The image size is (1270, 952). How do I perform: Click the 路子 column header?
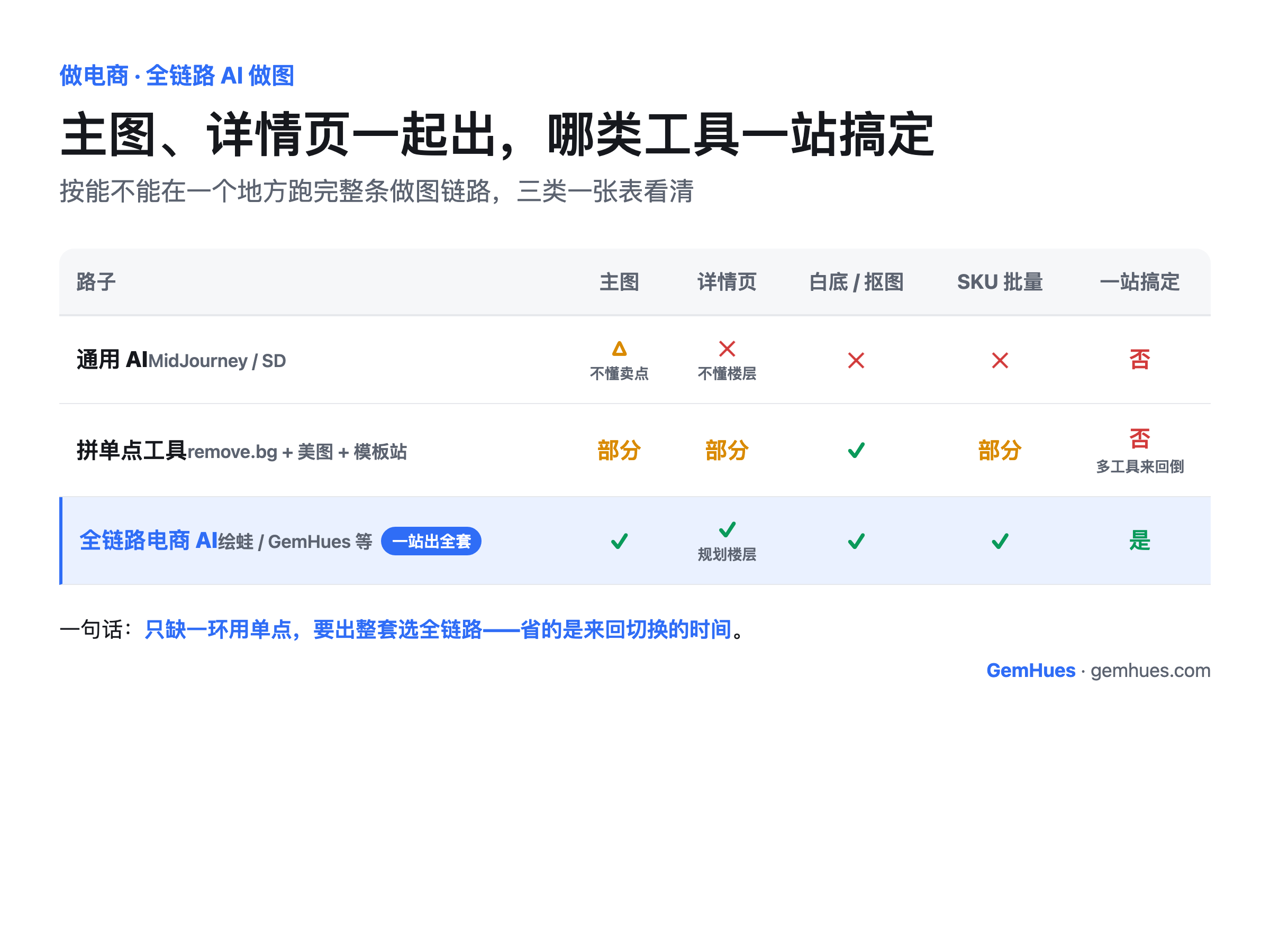tap(96, 282)
